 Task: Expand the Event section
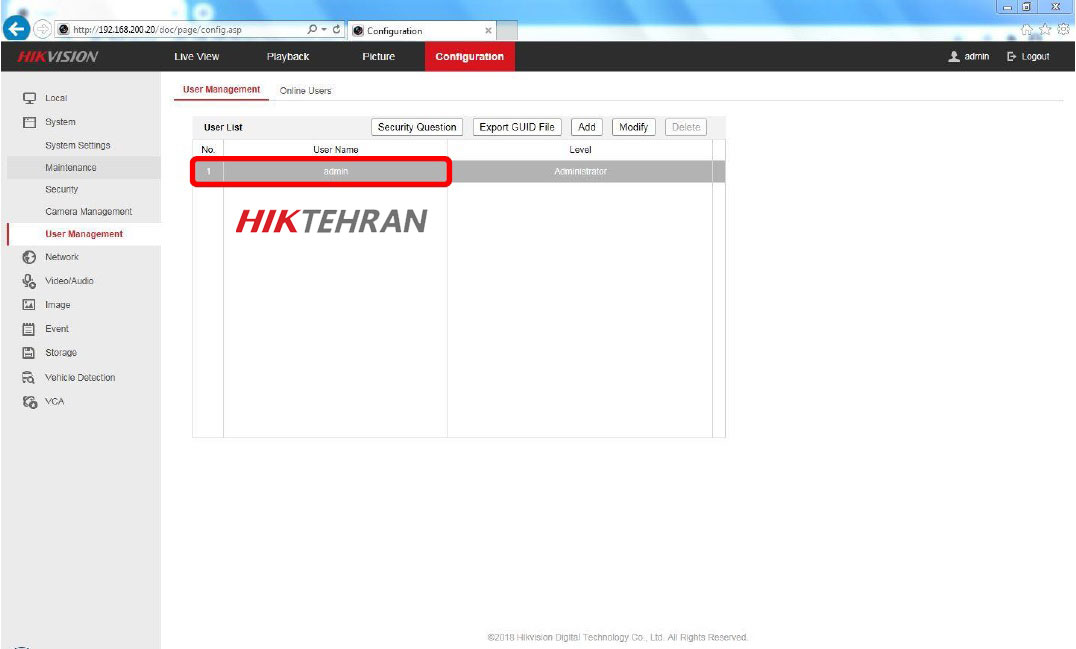[57, 329]
